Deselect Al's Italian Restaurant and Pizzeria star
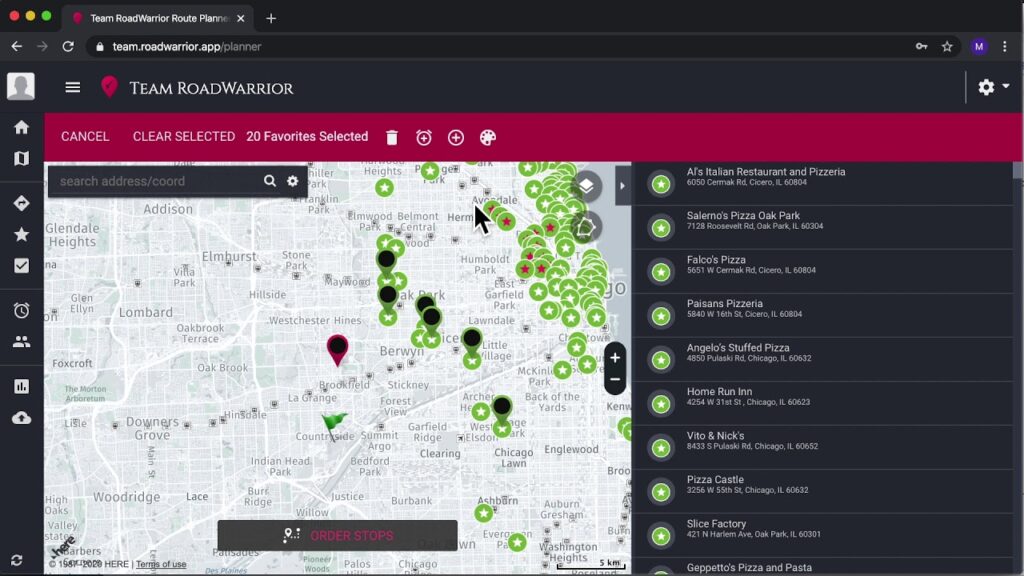The image size is (1024, 576). (661, 184)
